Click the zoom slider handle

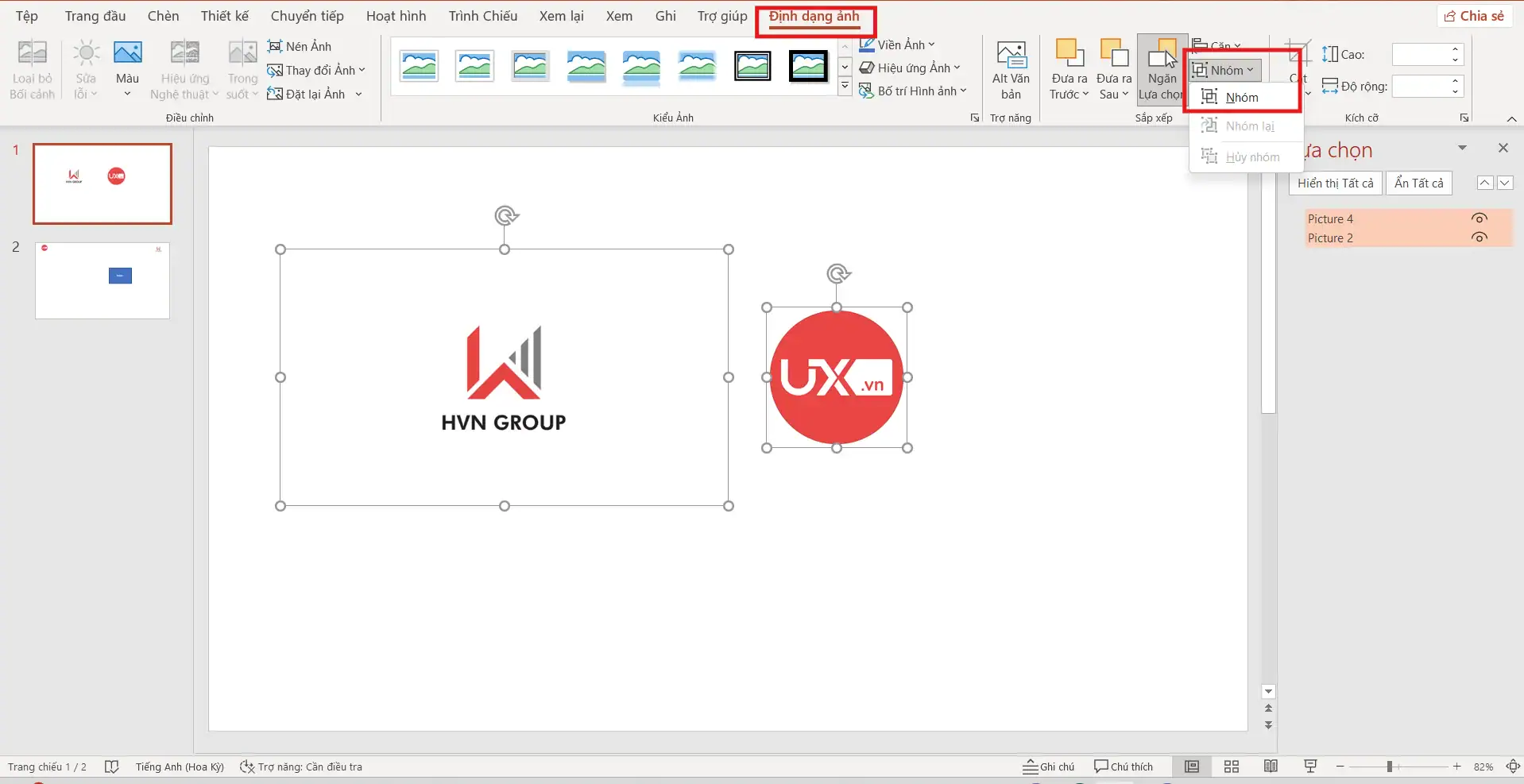1389,767
